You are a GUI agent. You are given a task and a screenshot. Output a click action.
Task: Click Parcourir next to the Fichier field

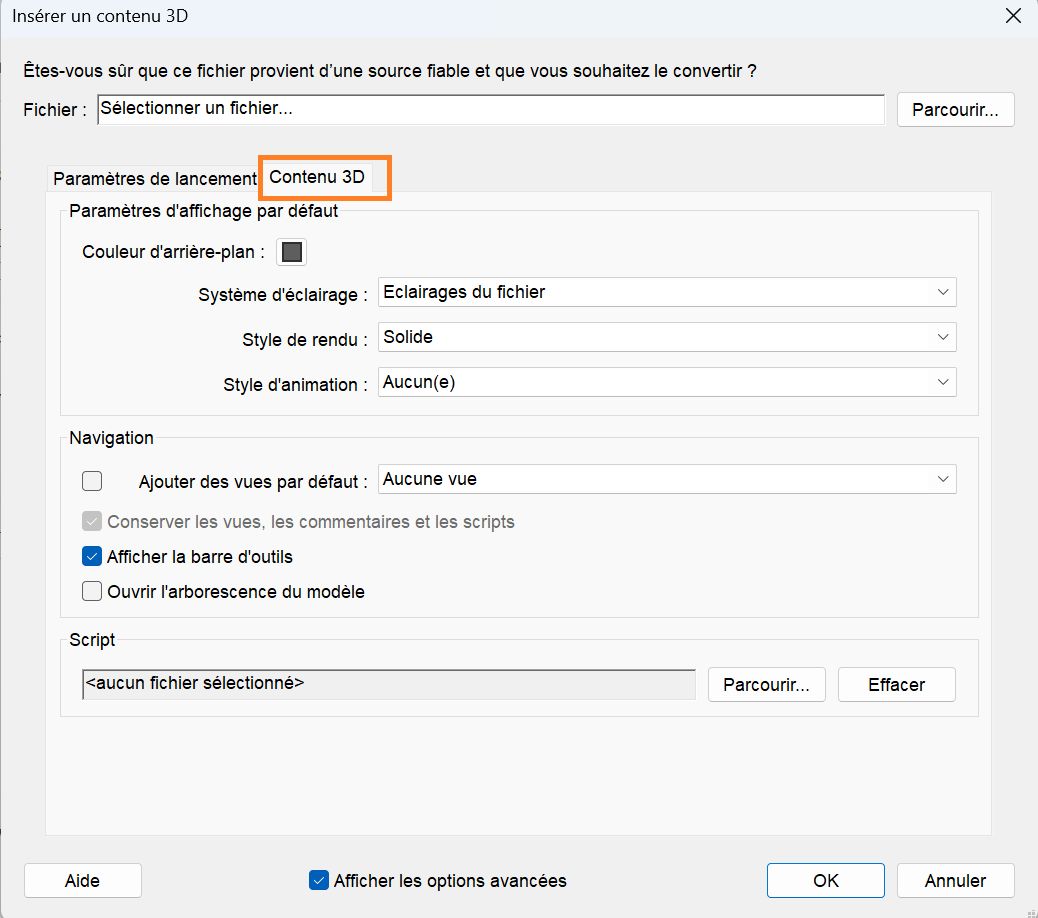coord(955,110)
